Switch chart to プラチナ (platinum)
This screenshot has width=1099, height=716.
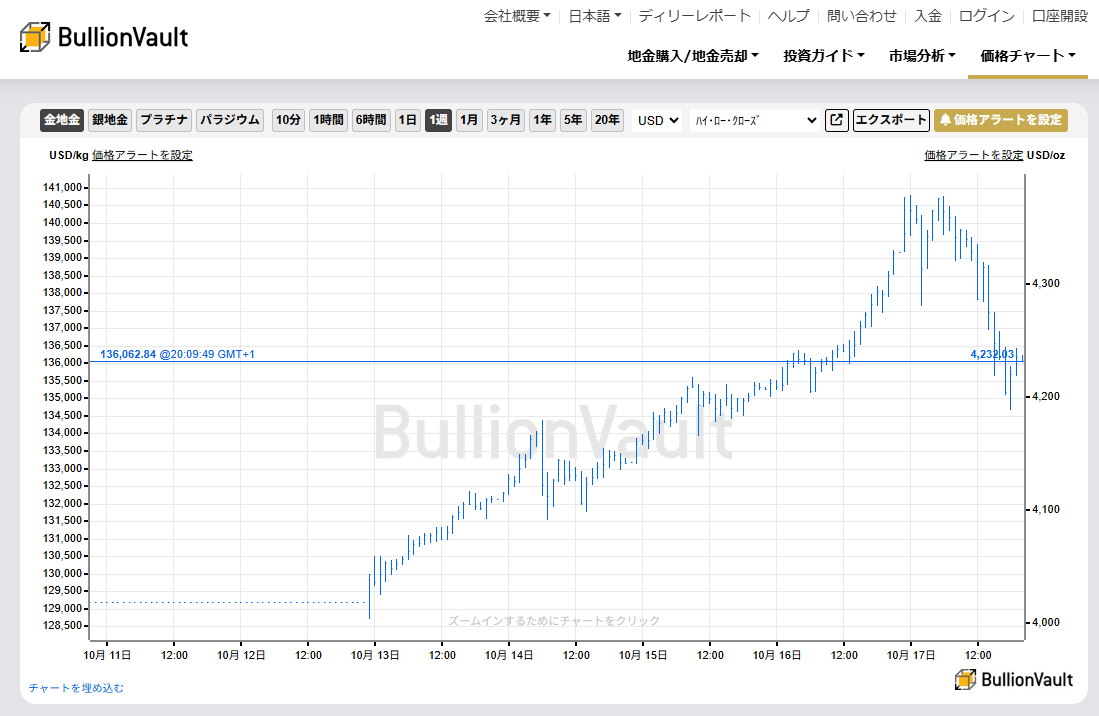tap(164, 120)
